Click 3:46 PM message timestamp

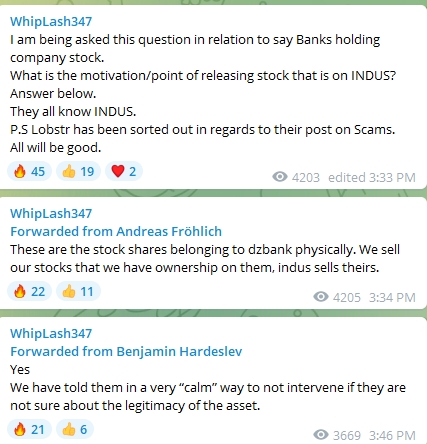392,435
